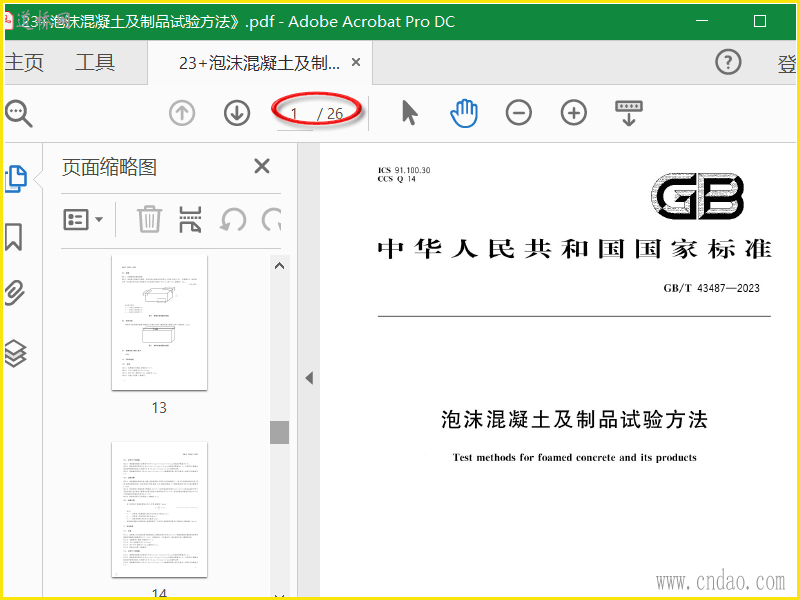Click the current page number field
The width and height of the screenshot is (800, 600).
[294, 113]
